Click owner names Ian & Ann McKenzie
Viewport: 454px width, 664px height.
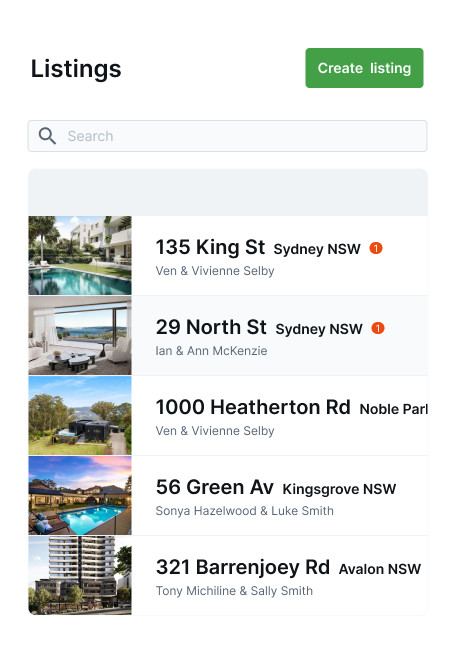click(211, 351)
